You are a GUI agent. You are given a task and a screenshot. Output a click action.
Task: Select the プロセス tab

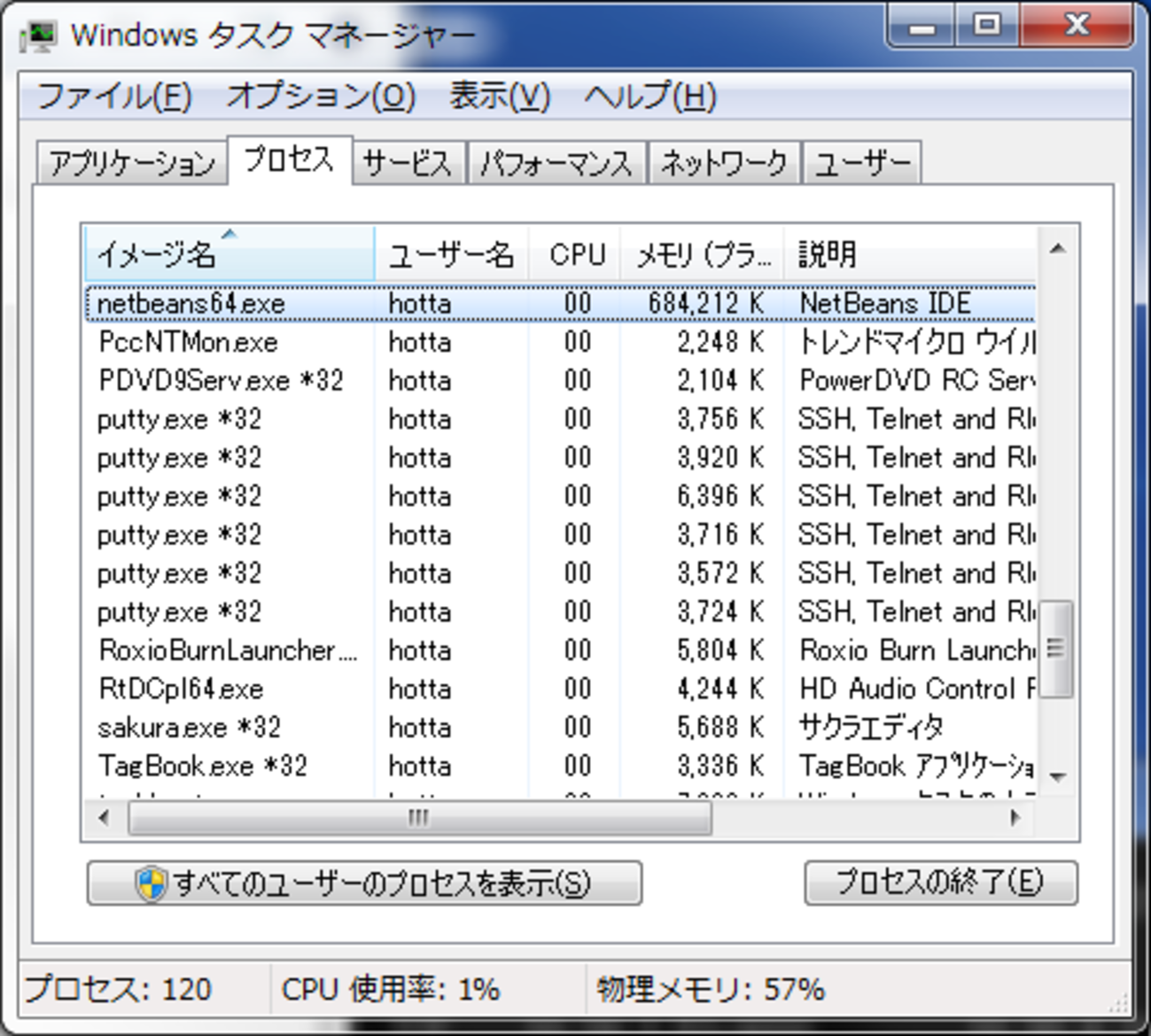290,160
